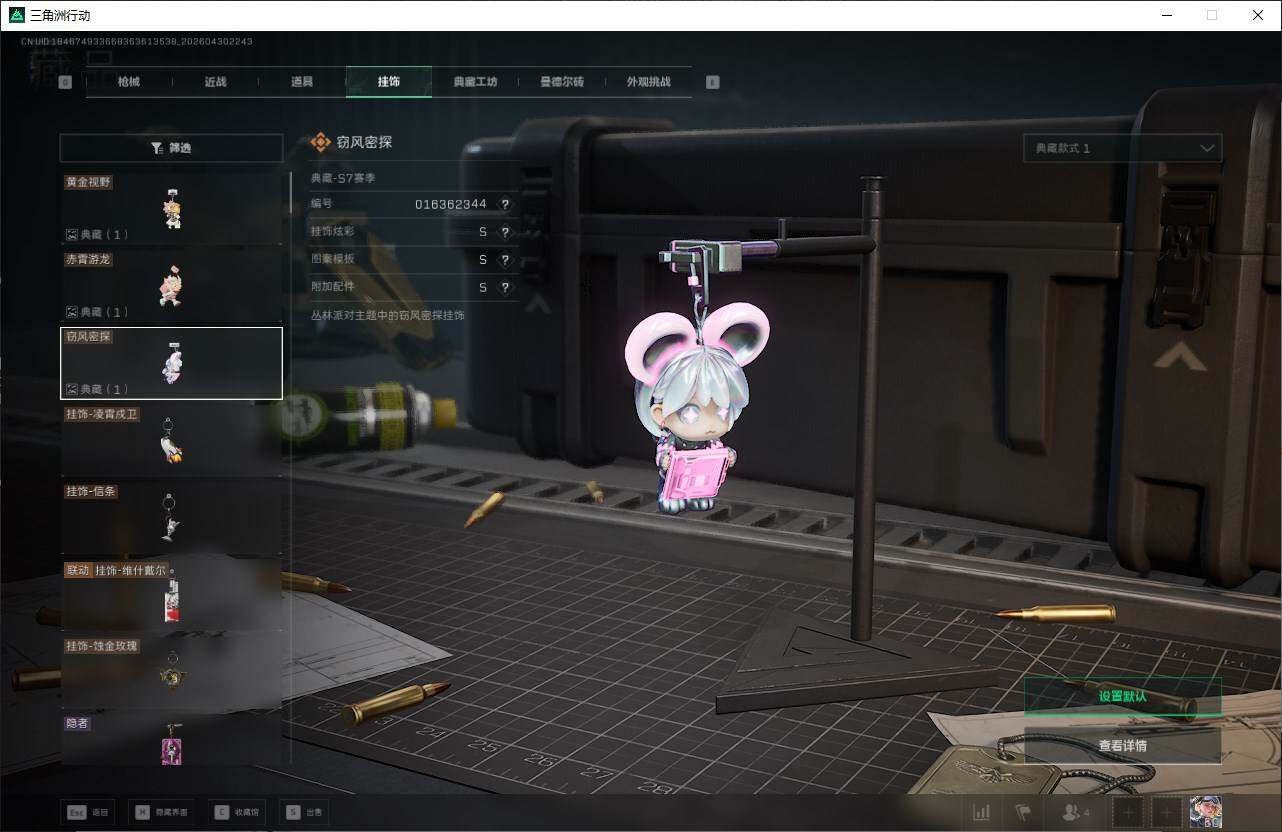Open the 曼德尔砖 tab
The image size is (1282, 832).
click(x=562, y=82)
